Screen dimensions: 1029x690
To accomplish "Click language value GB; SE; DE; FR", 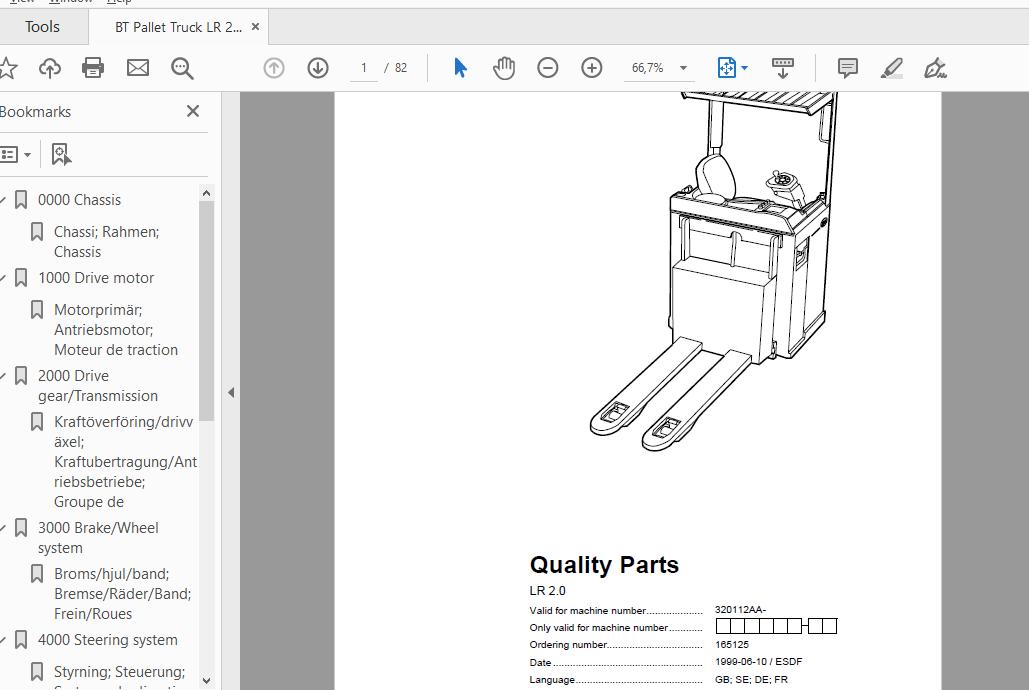I will click(x=751, y=679).
